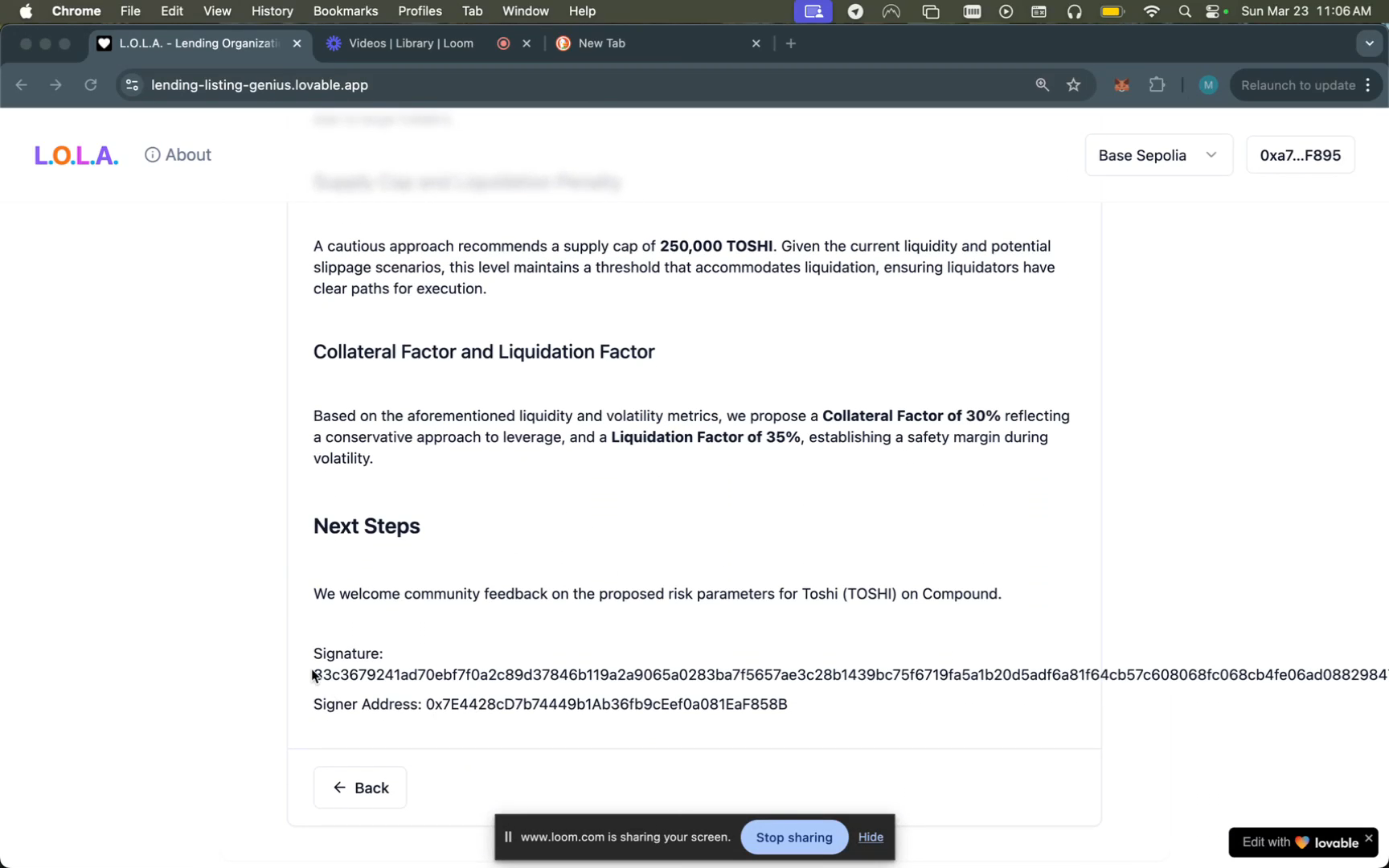Open the Tab menu
1389x868 pixels.
pyautogui.click(x=472, y=11)
